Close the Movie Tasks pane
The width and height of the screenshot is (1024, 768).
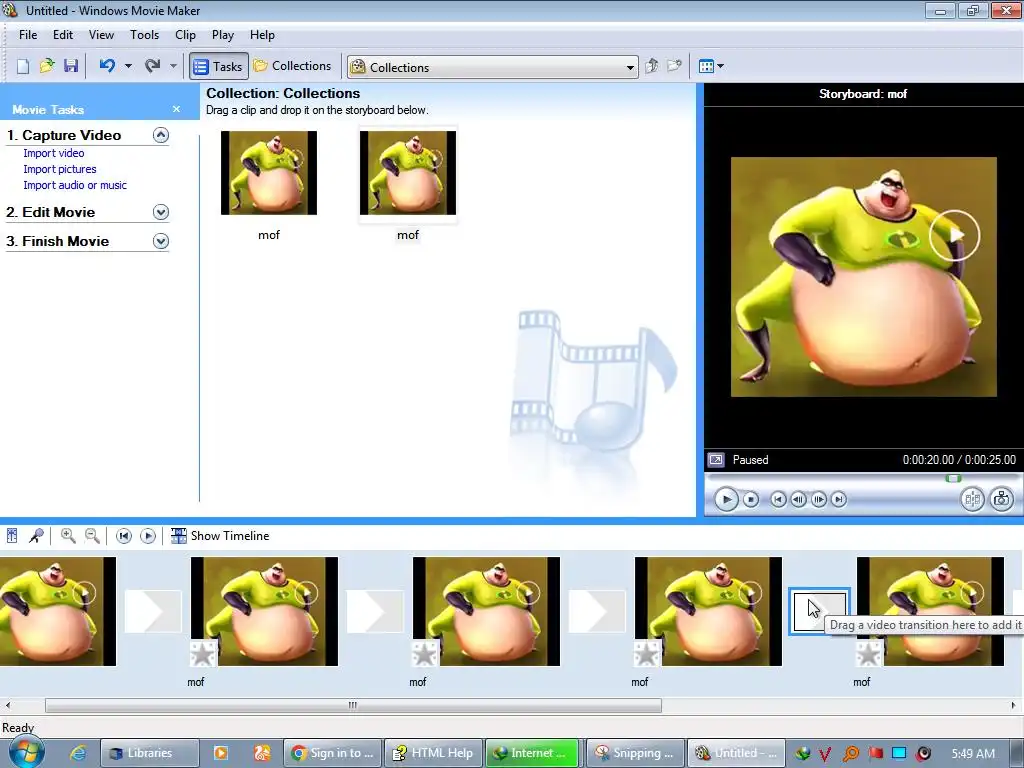tap(176, 109)
